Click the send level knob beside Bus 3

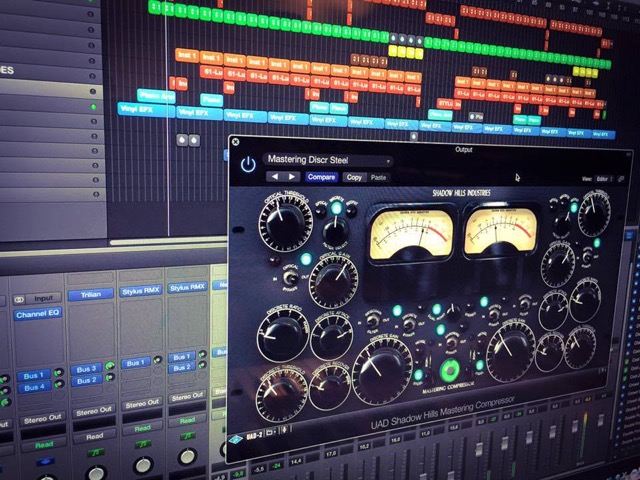[110, 366]
